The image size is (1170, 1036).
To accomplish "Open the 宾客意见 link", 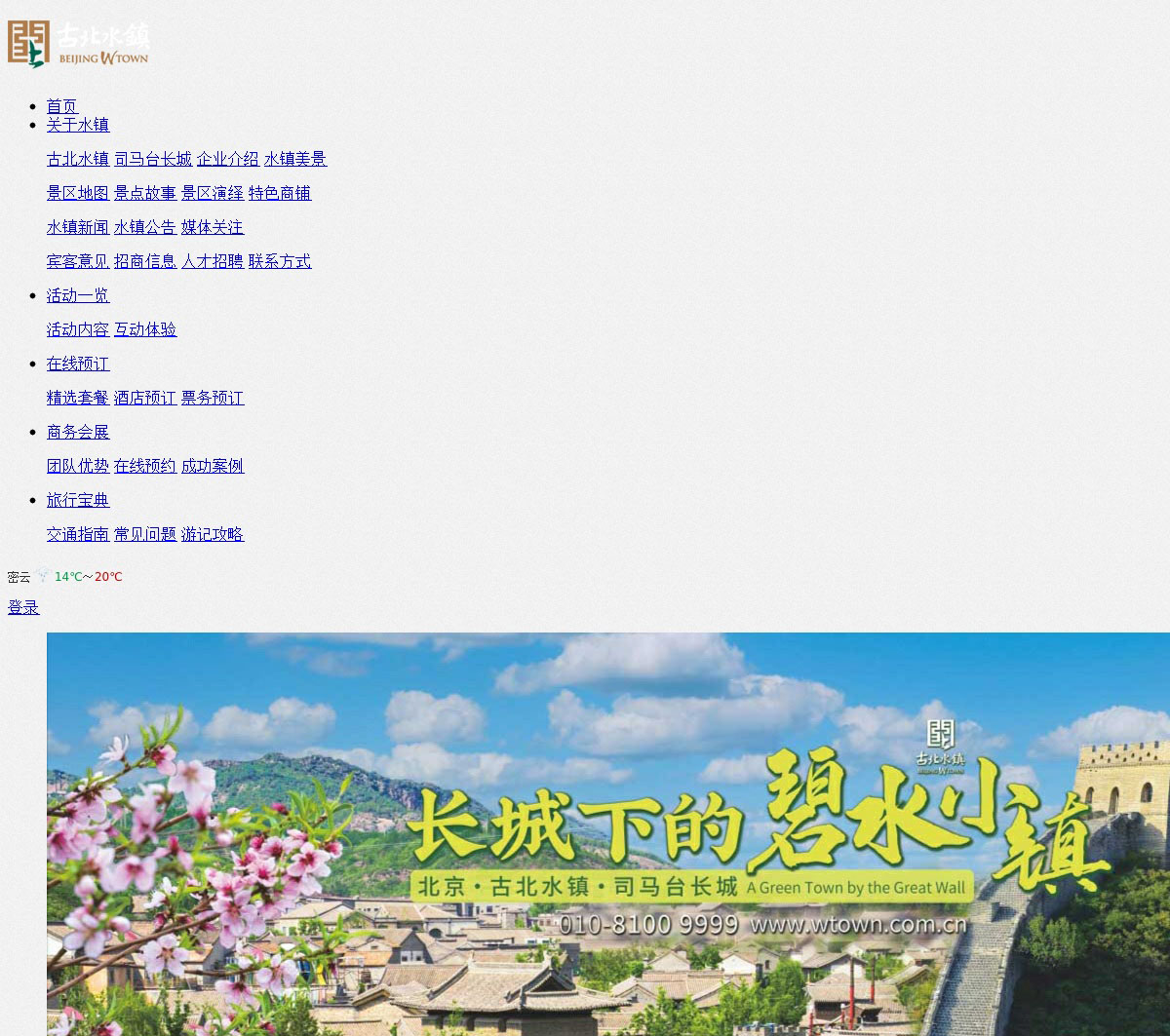I will tap(78, 261).
